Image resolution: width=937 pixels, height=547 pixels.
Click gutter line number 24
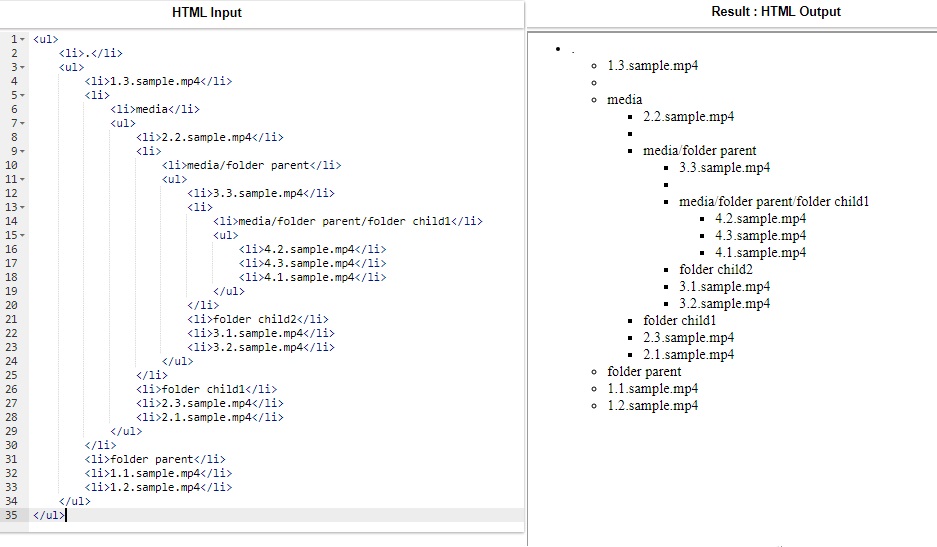tap(11, 361)
